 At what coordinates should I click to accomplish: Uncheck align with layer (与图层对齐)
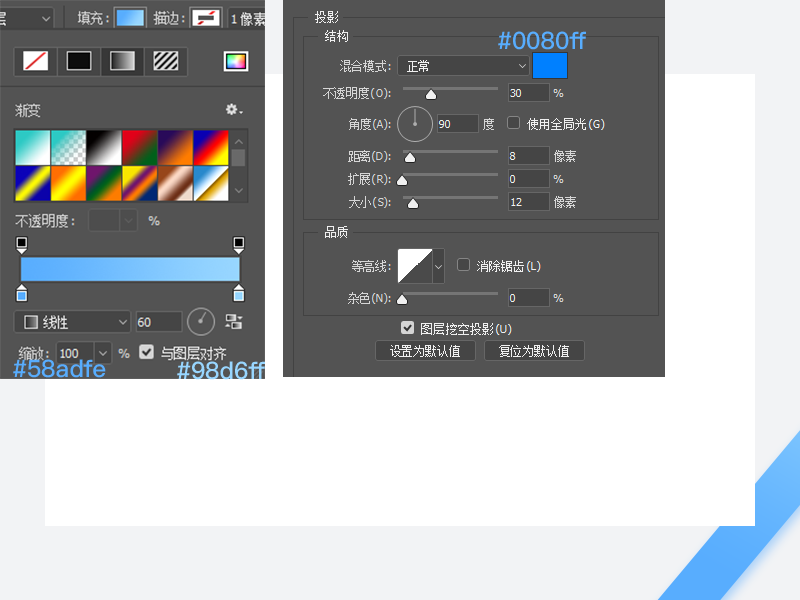(146, 352)
